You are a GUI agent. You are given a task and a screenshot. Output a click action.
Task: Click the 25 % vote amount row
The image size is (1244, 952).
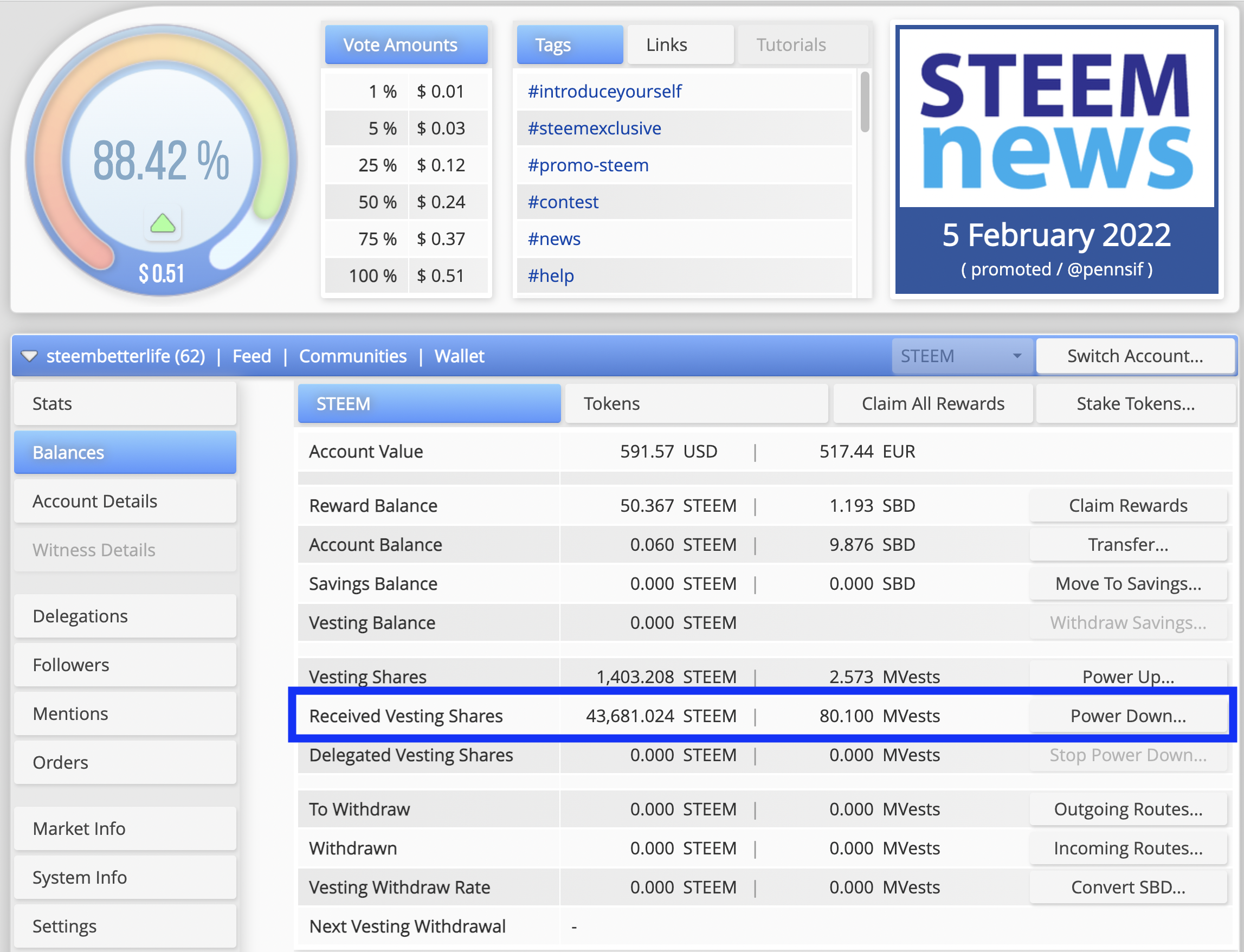(x=406, y=165)
